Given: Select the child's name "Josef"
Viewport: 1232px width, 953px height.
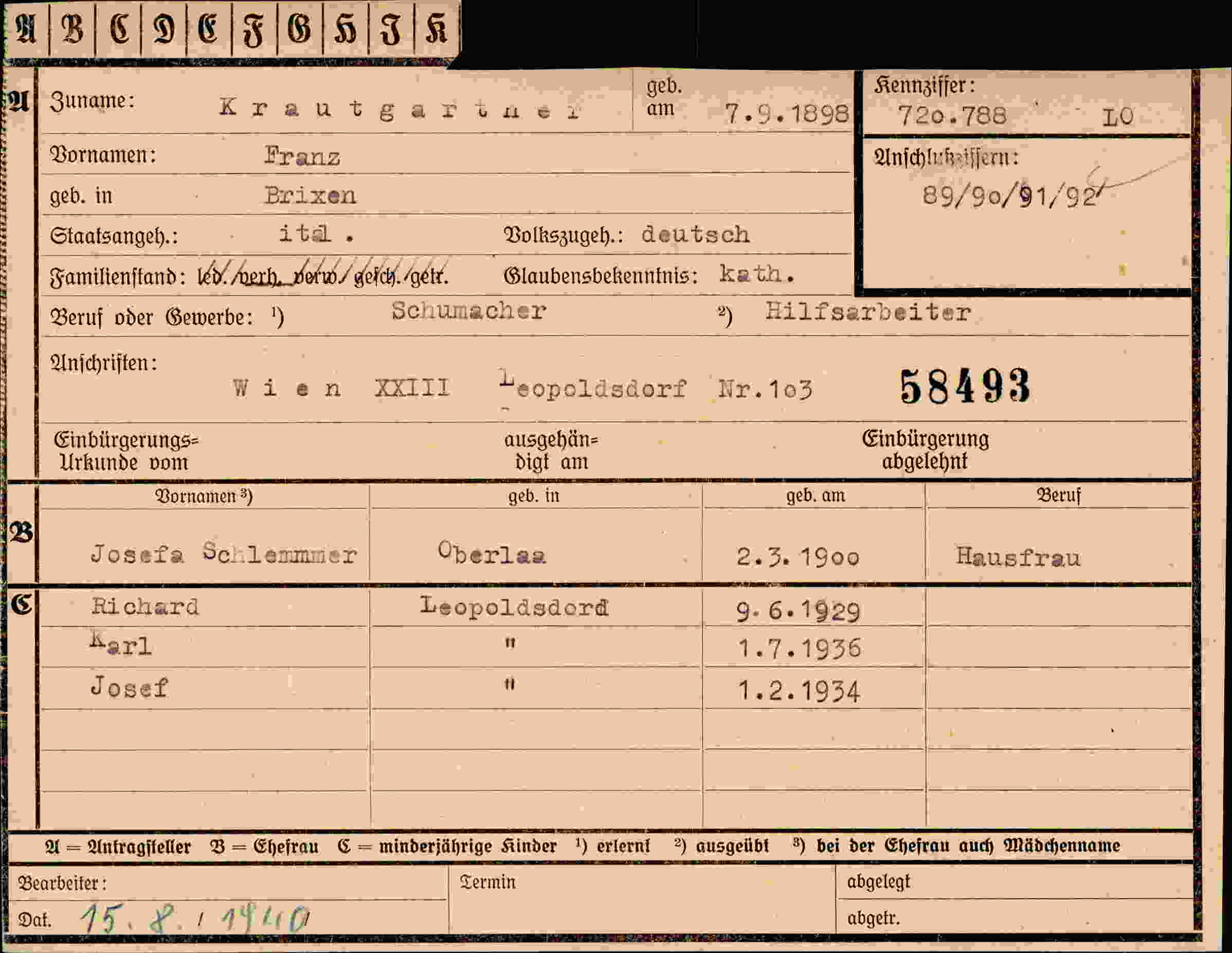Looking at the screenshot, I should click(129, 687).
